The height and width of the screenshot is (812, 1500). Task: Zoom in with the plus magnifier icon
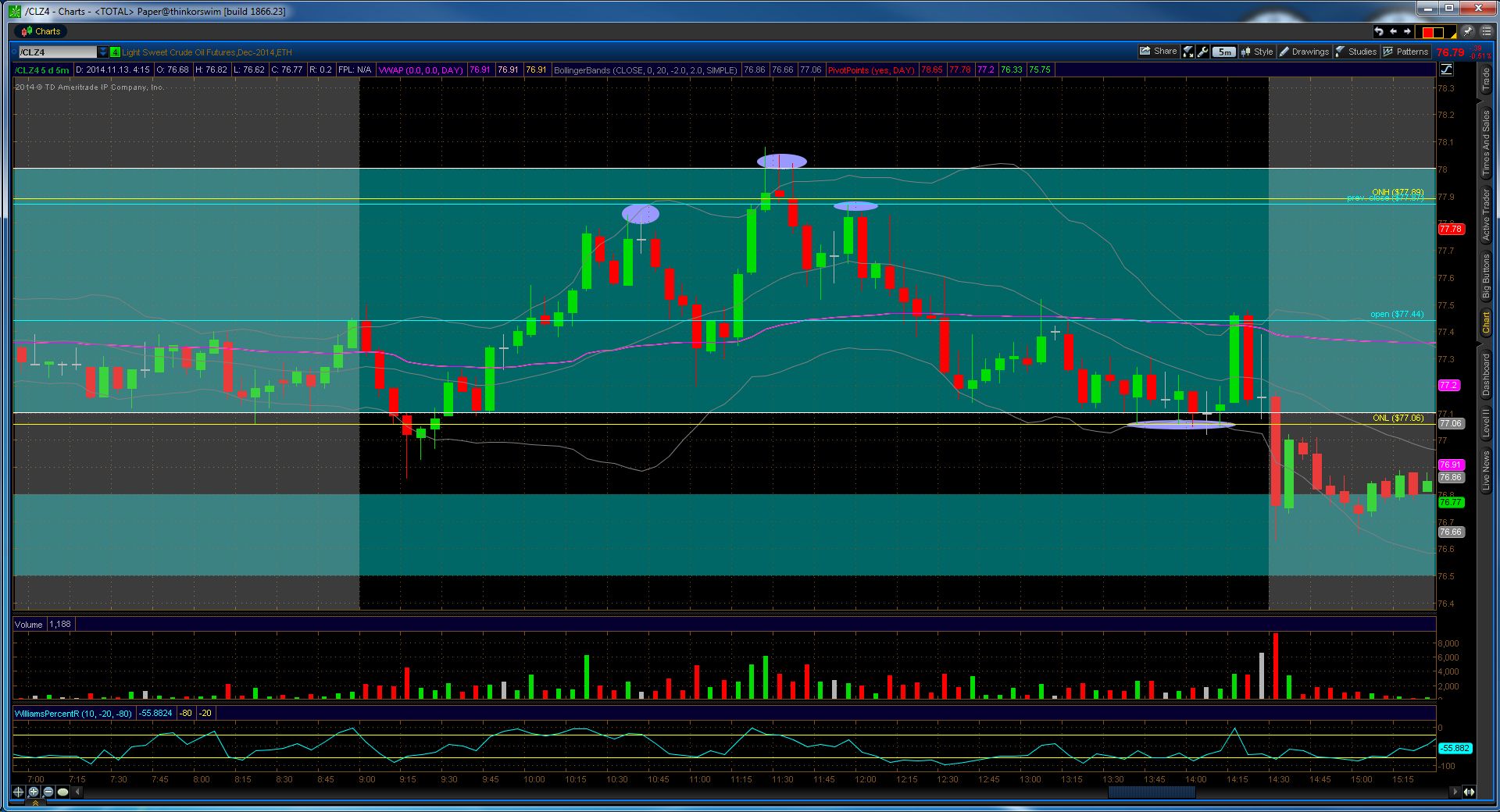pos(34,792)
